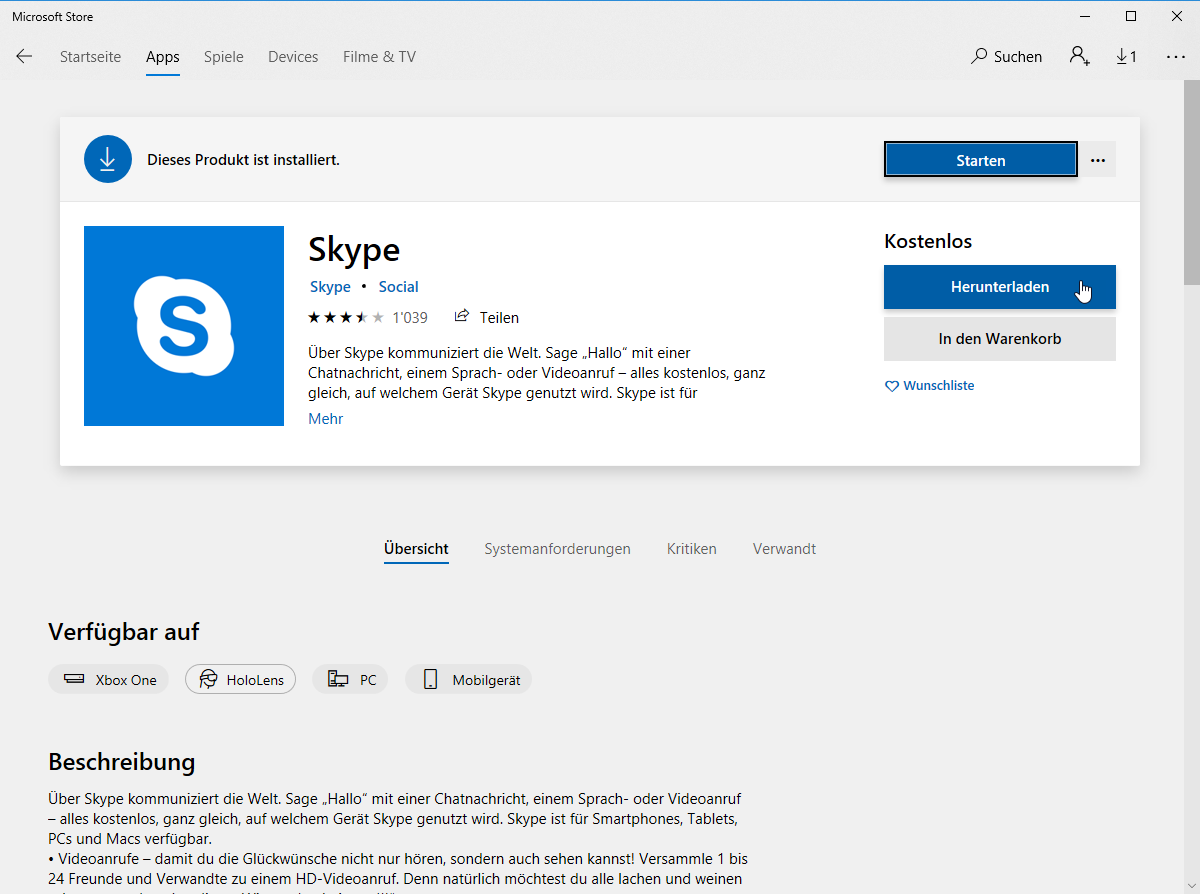
Task: Open Filme & TV tab
Action: pos(379,57)
